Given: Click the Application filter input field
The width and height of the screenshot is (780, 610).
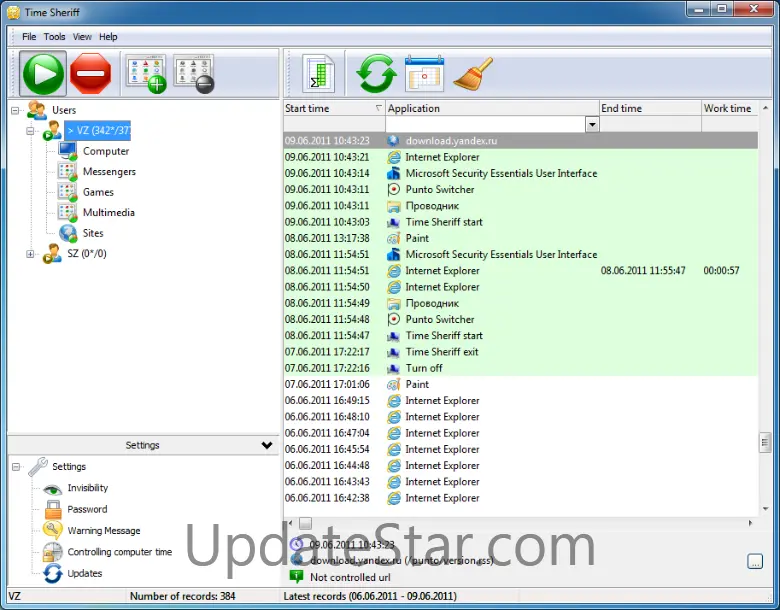Looking at the screenshot, I should coord(486,124).
